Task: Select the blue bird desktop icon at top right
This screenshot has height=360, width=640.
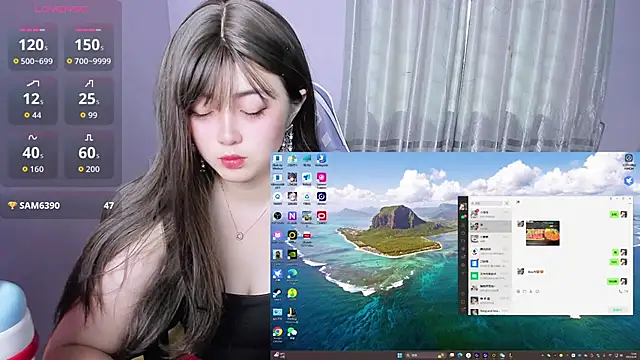Action: tap(629, 180)
